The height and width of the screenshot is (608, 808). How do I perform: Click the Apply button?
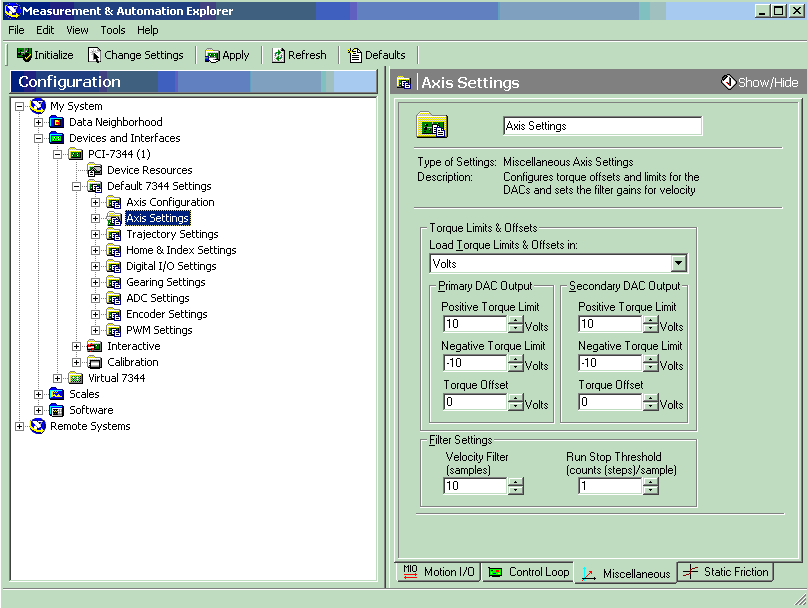pos(227,55)
